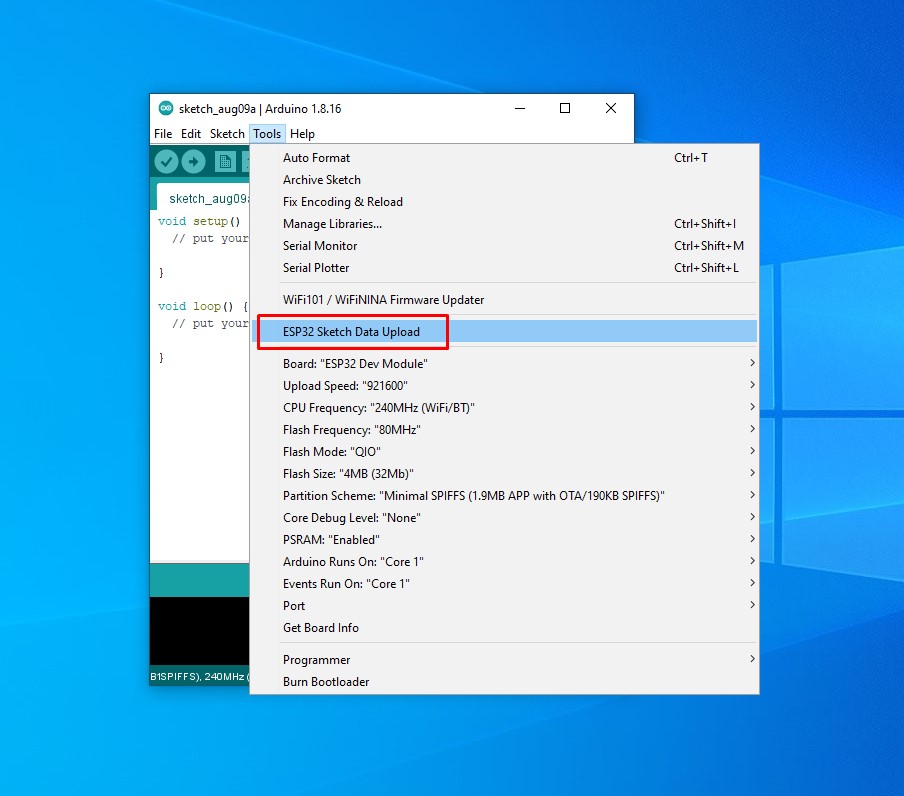
Task: Expand the Programmer submenu
Action: pyautogui.click(x=316, y=660)
